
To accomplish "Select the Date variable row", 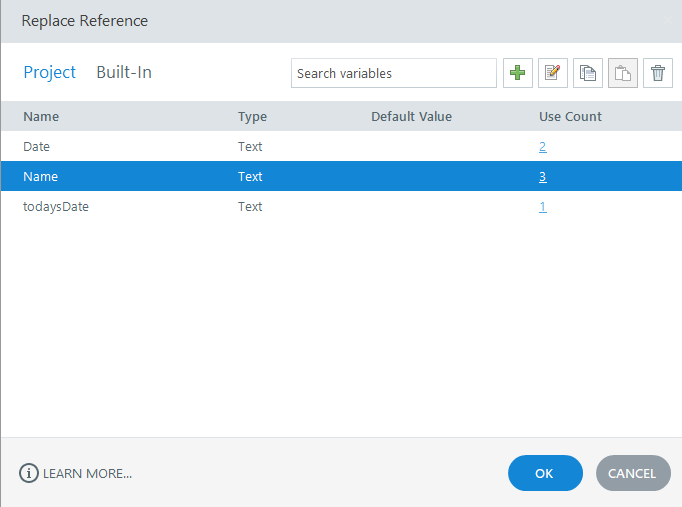I will coord(341,147).
